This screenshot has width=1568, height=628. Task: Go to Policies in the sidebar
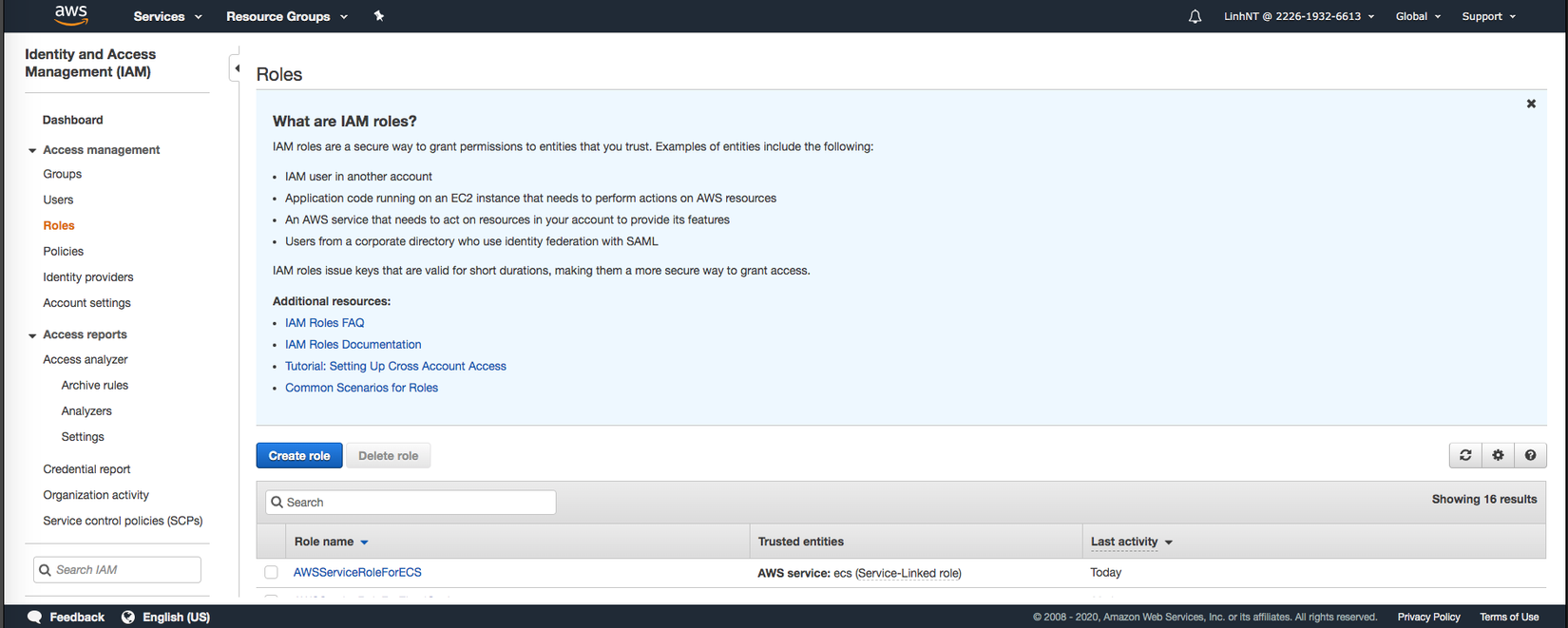[63, 251]
